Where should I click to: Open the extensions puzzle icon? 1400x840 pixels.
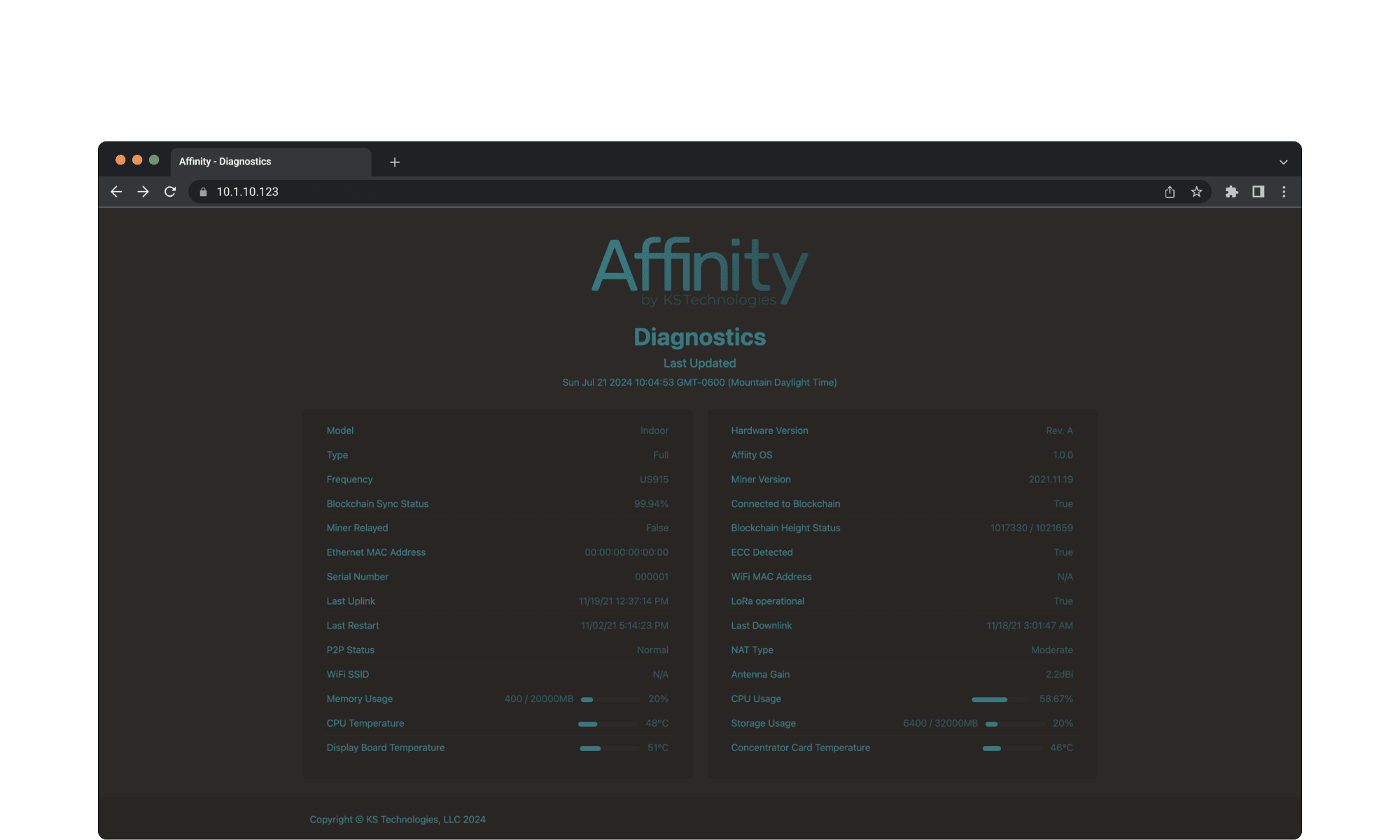[x=1231, y=192]
